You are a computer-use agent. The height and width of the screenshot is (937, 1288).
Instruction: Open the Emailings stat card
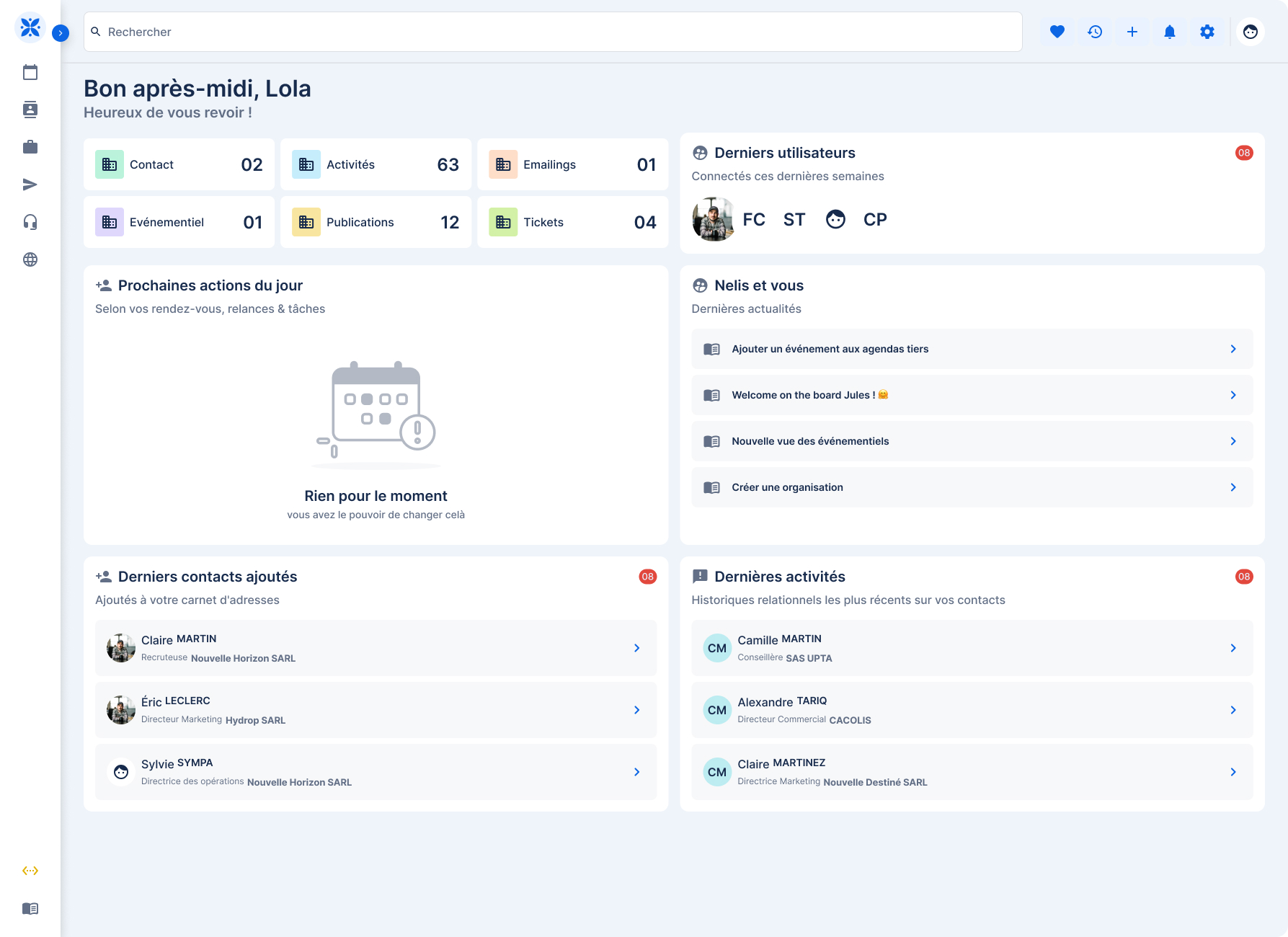[572, 164]
